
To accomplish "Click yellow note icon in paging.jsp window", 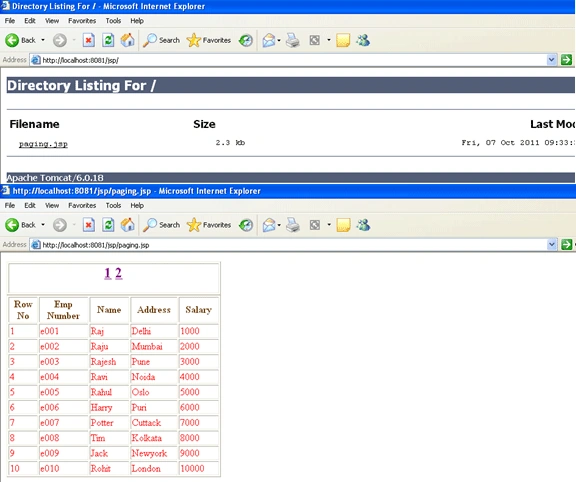I will 343,225.
